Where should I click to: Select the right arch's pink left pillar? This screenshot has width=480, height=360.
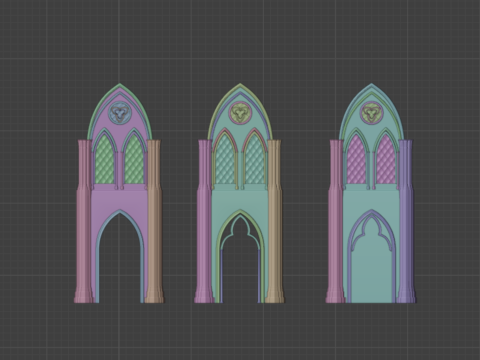[335, 221]
